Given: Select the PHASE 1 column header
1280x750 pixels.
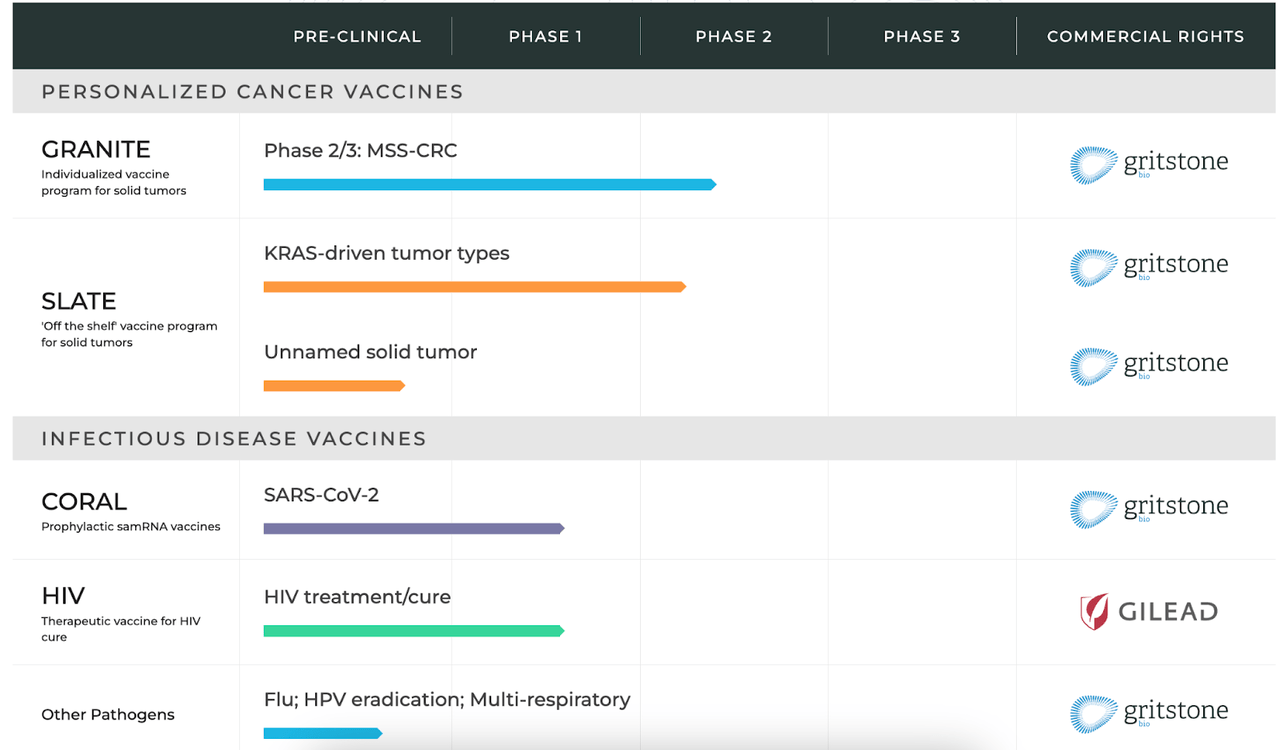Looking at the screenshot, I should [546, 36].
